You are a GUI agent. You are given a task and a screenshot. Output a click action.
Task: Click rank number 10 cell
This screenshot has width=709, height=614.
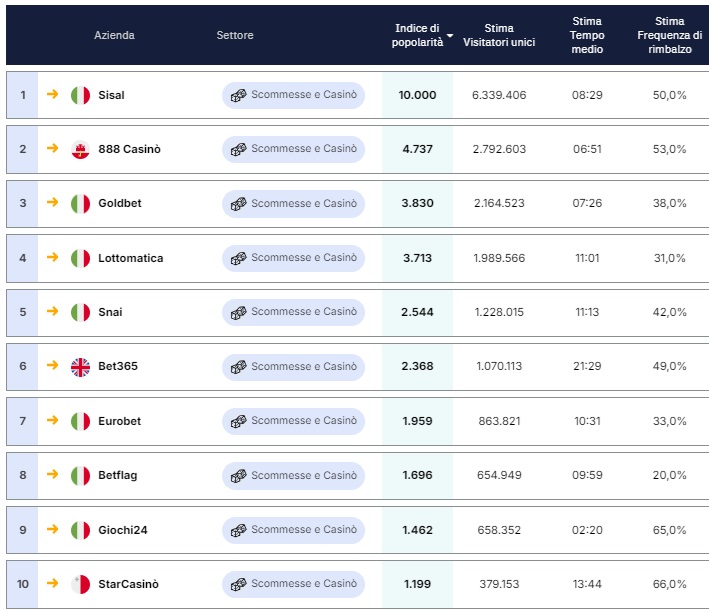(23, 584)
